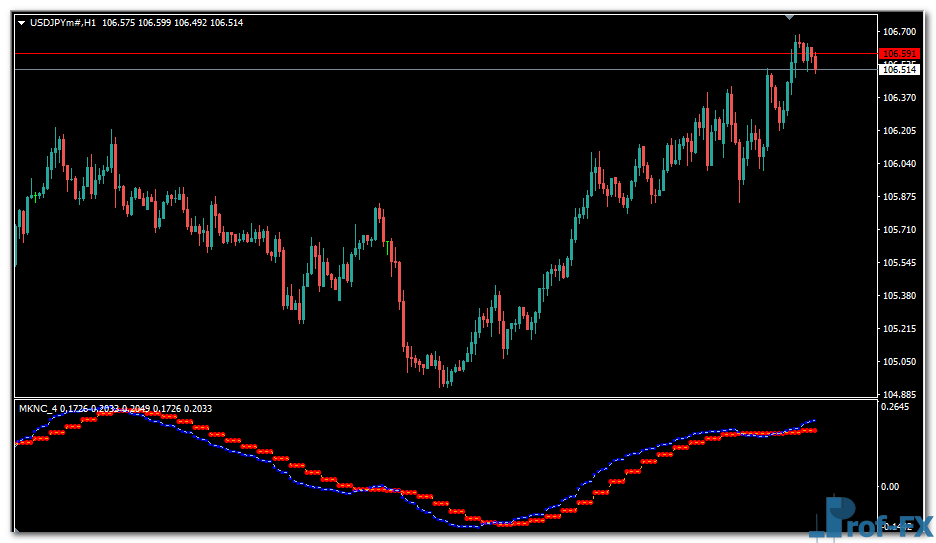Click the 105.050 price scale label
The height and width of the screenshot is (543, 936).
(899, 362)
